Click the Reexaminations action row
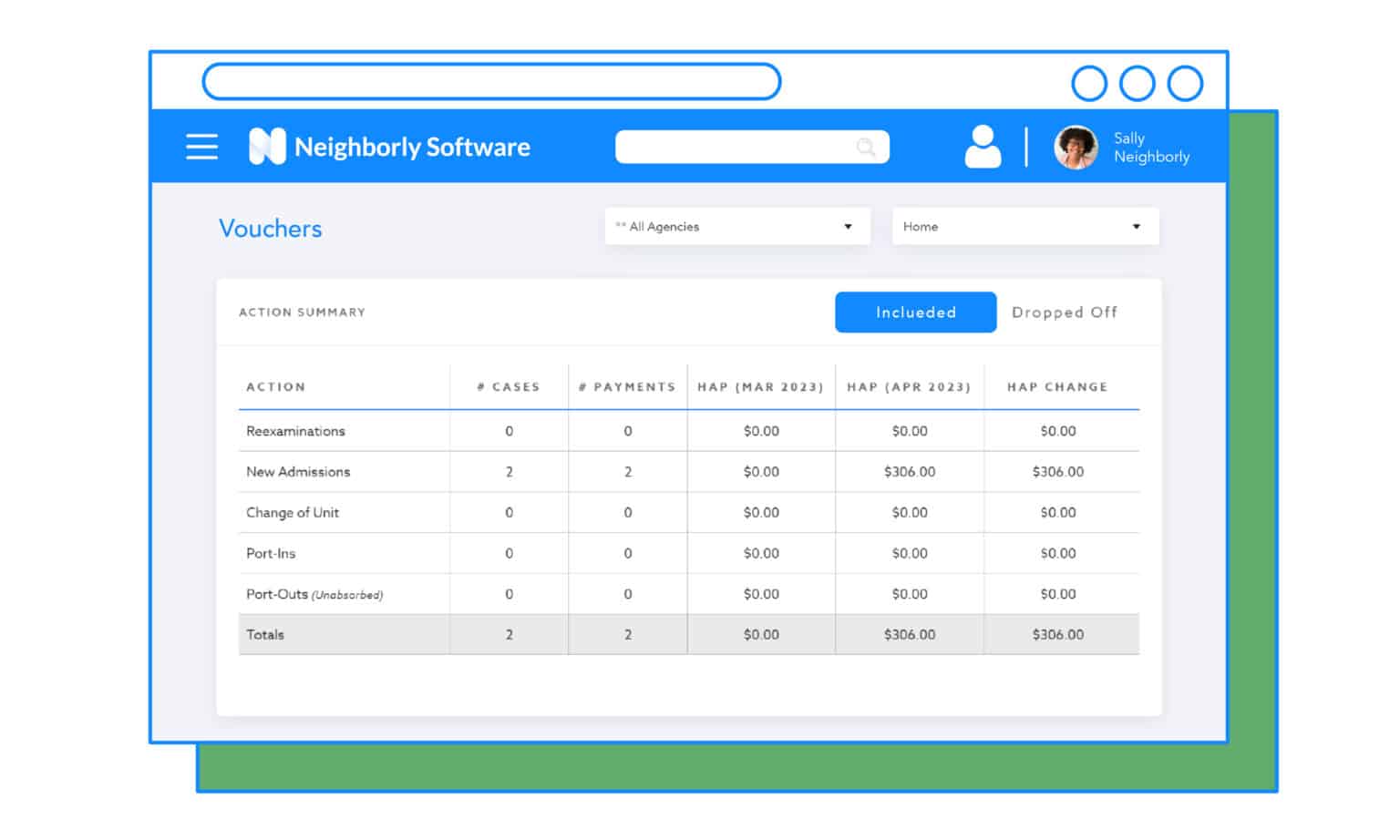 295,431
